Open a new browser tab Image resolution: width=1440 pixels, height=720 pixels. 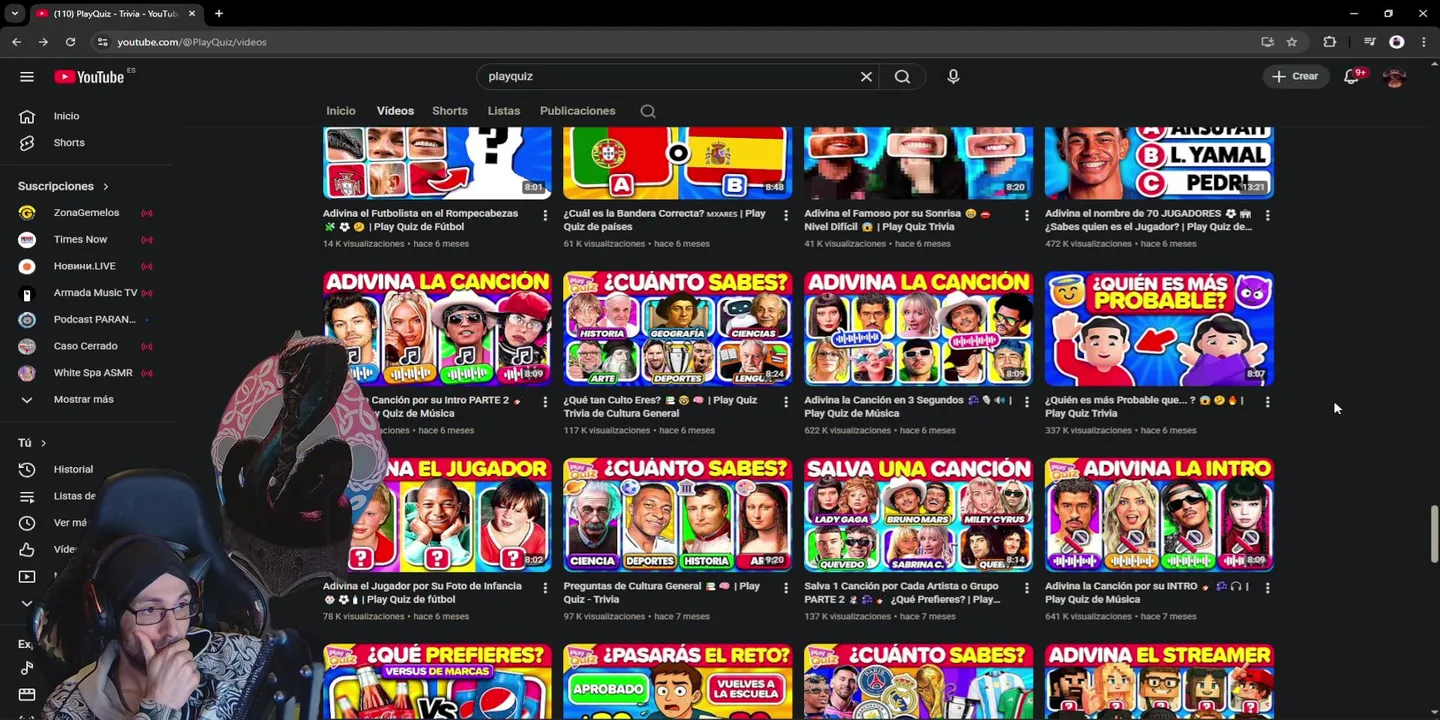(218, 13)
